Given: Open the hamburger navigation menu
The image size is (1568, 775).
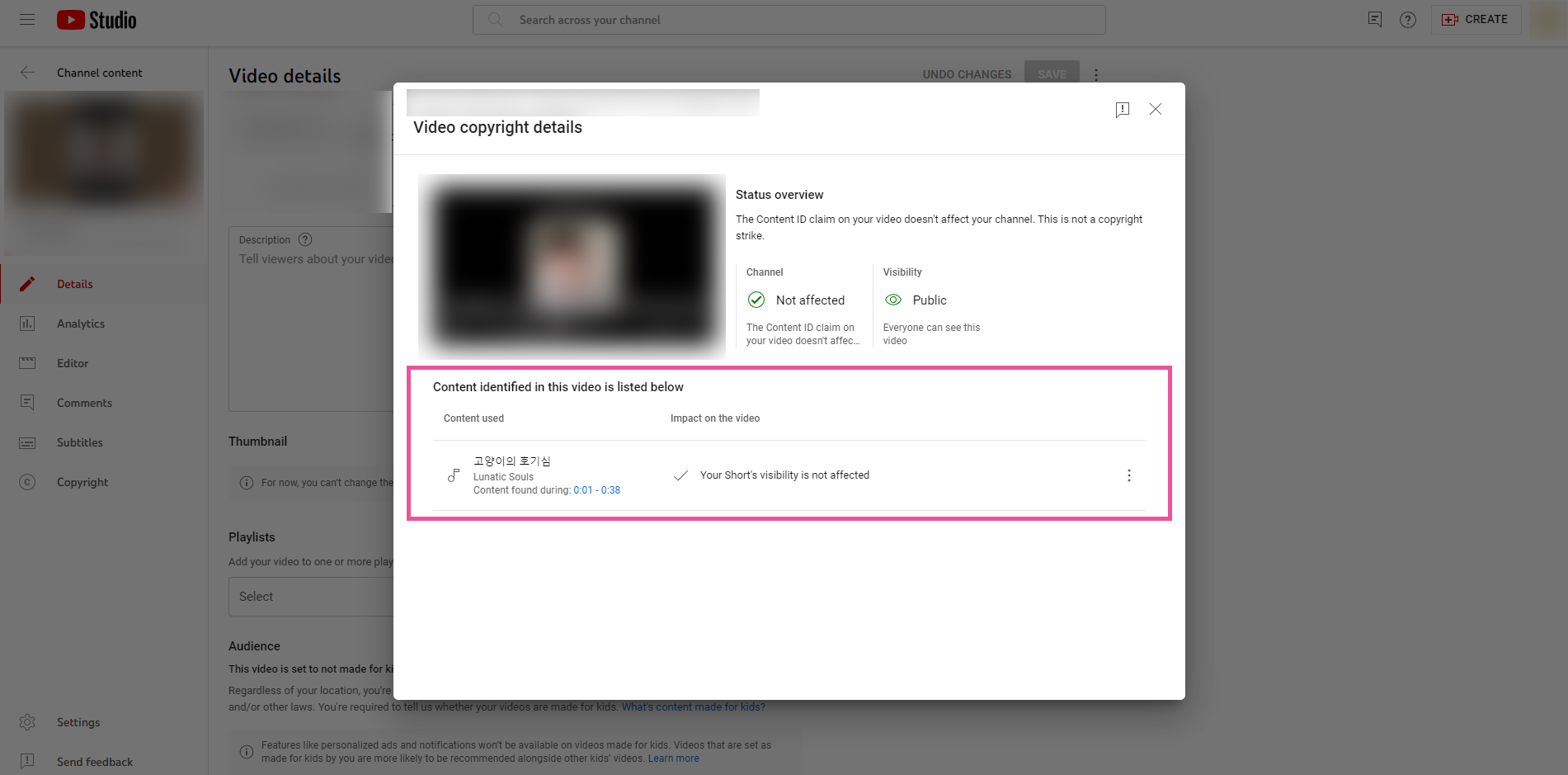Looking at the screenshot, I should [27, 20].
